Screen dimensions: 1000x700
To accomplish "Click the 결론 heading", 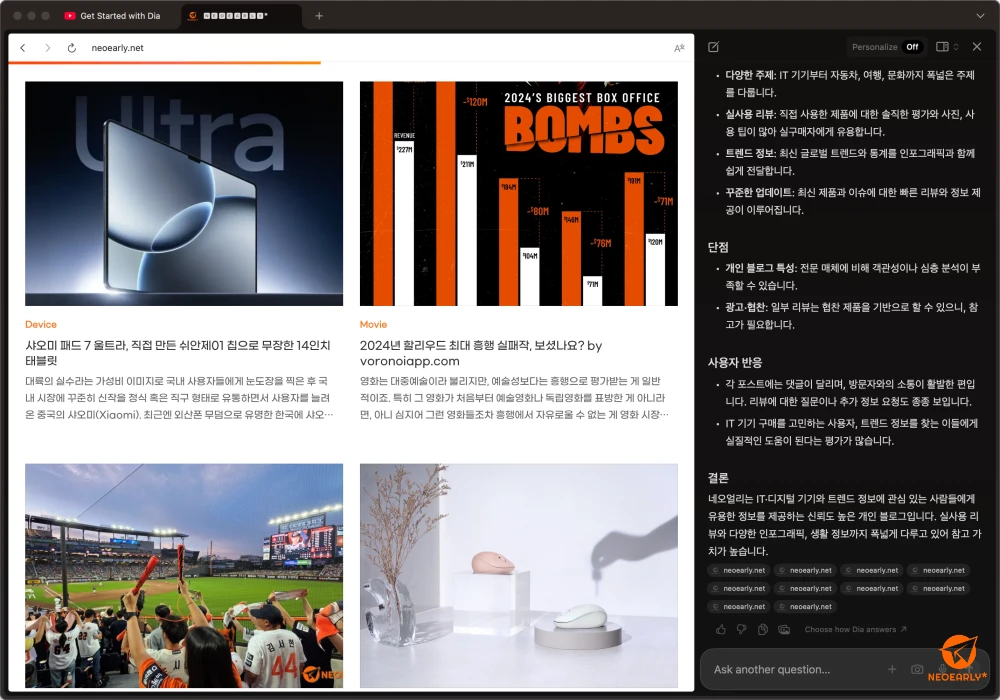I will (x=718, y=478).
